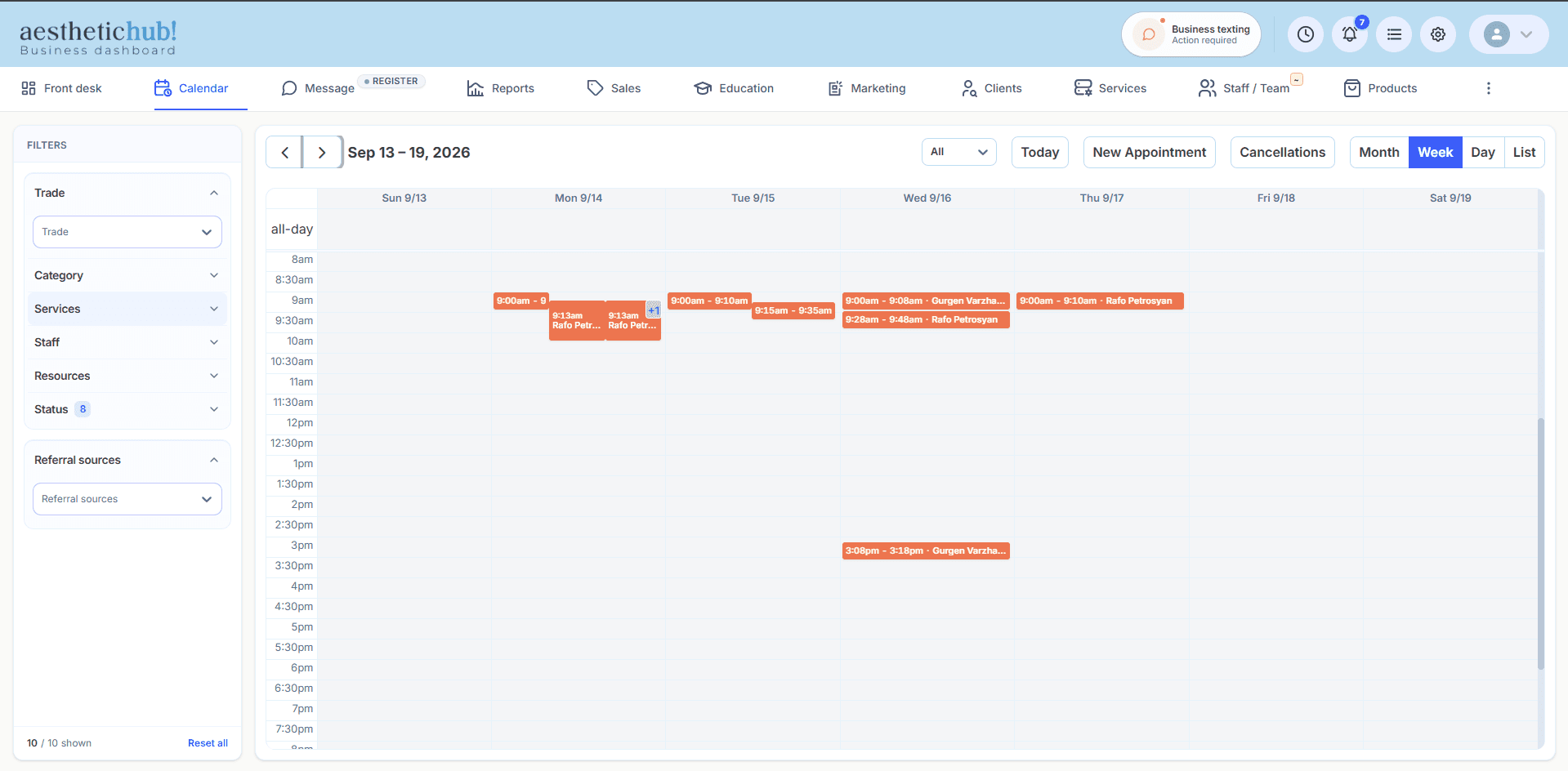1568x771 pixels.
Task: Click Reset all filters link
Action: [x=208, y=743]
